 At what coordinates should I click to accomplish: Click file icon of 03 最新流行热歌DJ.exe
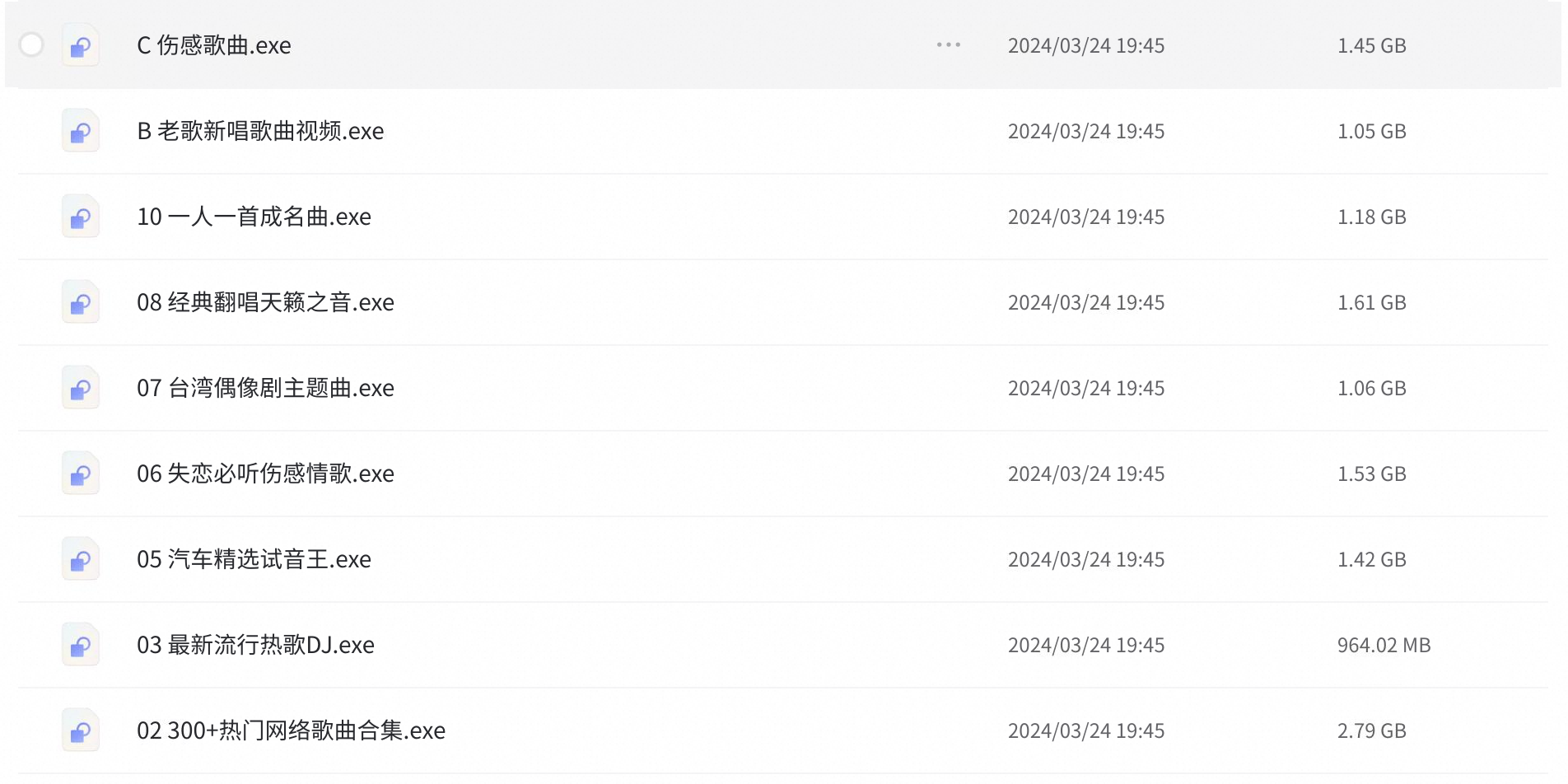81,645
